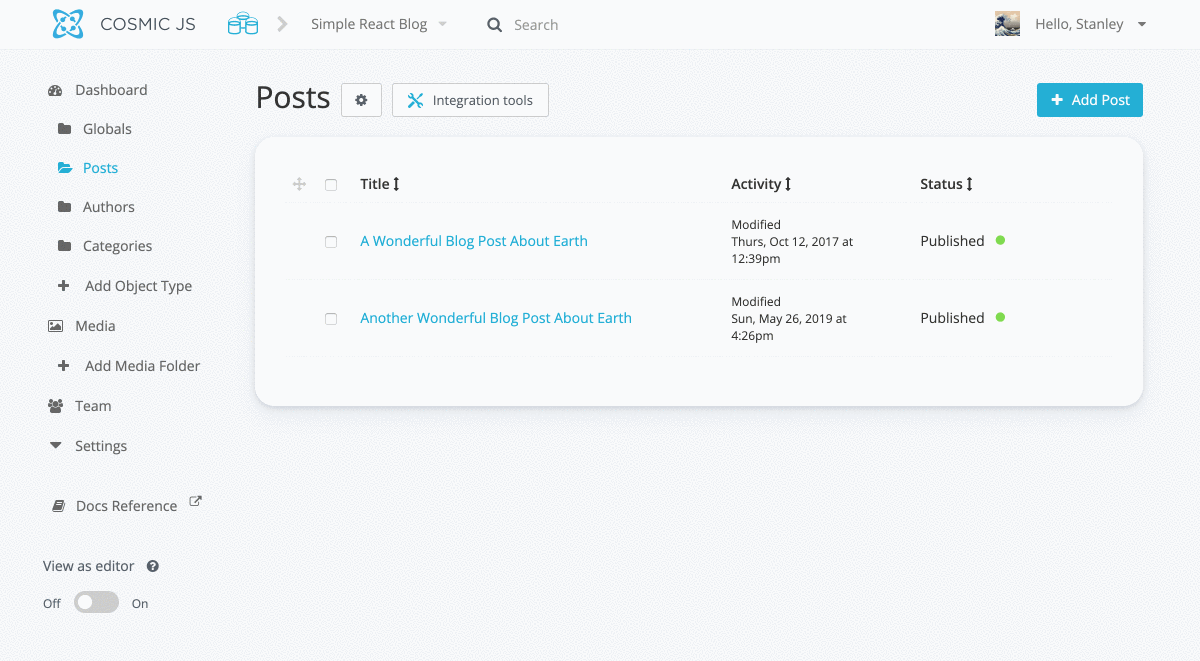The image size is (1200, 661).
Task: Click the Settings label in the sidebar
Action: (x=101, y=446)
